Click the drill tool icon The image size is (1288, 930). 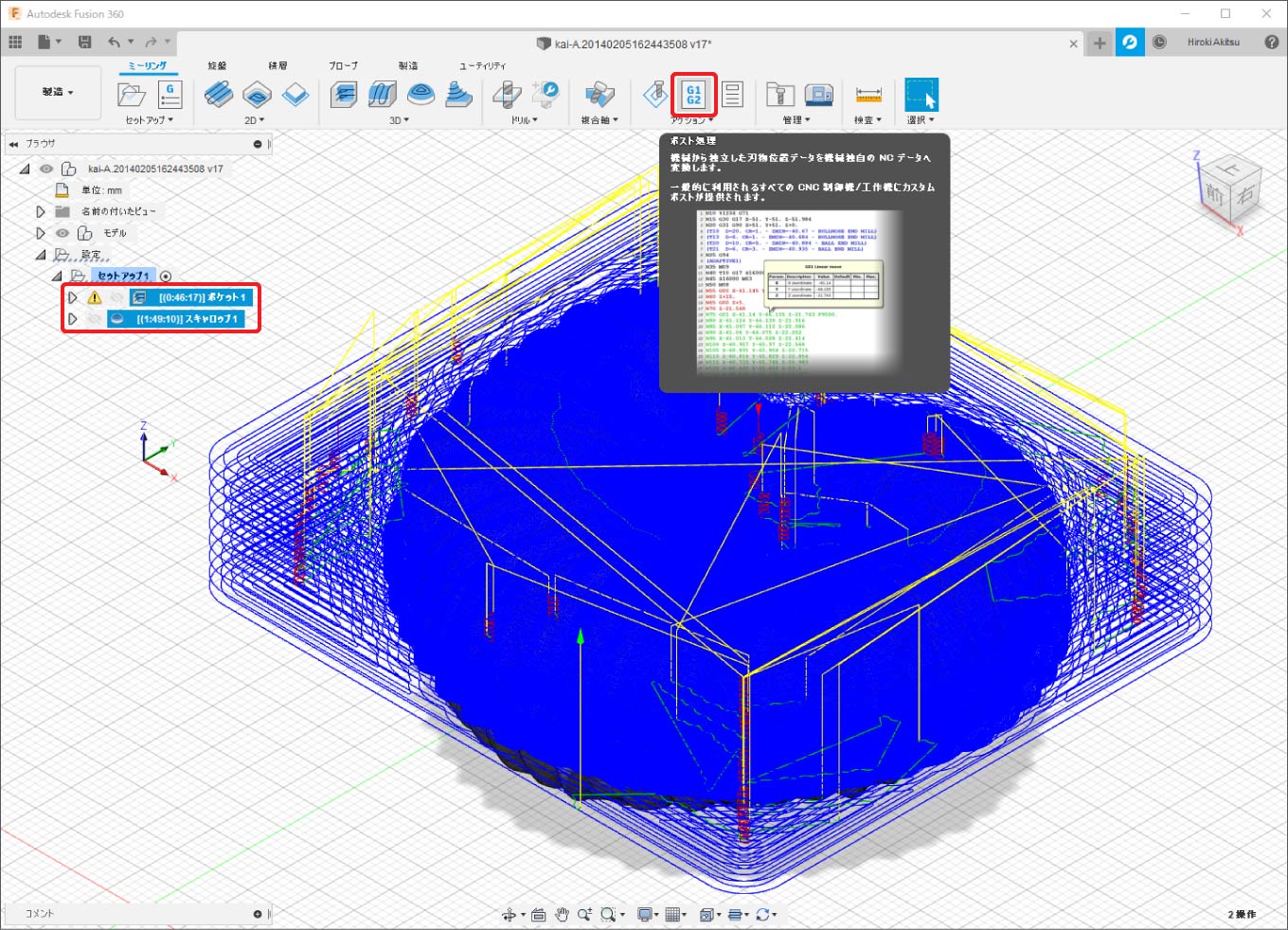pyautogui.click(x=507, y=95)
